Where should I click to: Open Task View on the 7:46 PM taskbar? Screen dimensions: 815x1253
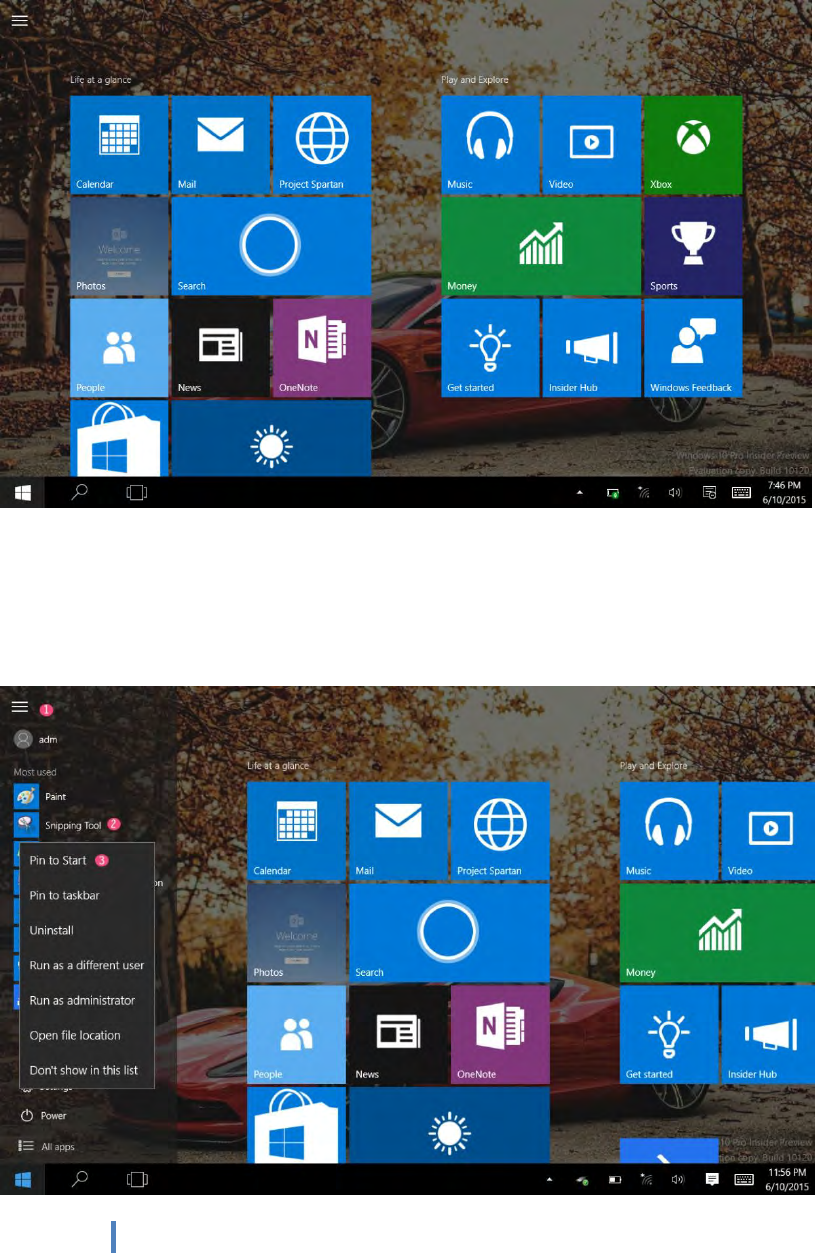(137, 492)
